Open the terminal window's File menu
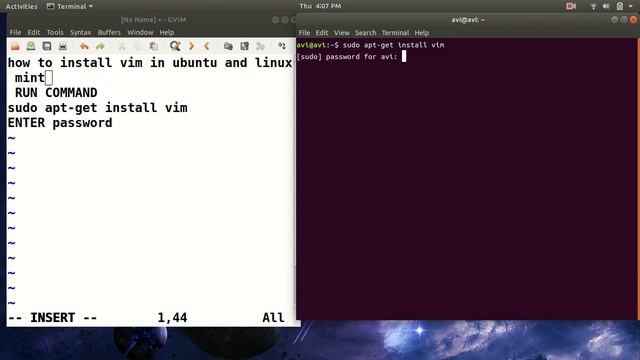This screenshot has height=360, width=640. [x=304, y=33]
